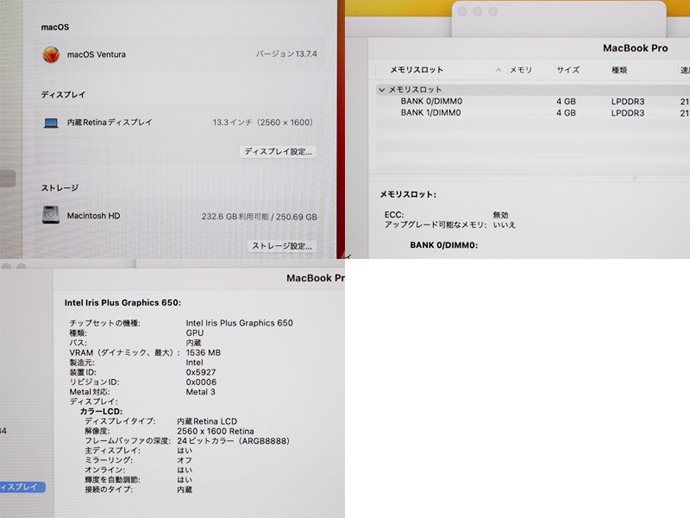Click the built-in Retina display laptop icon
The width and height of the screenshot is (690, 518).
(x=51, y=123)
